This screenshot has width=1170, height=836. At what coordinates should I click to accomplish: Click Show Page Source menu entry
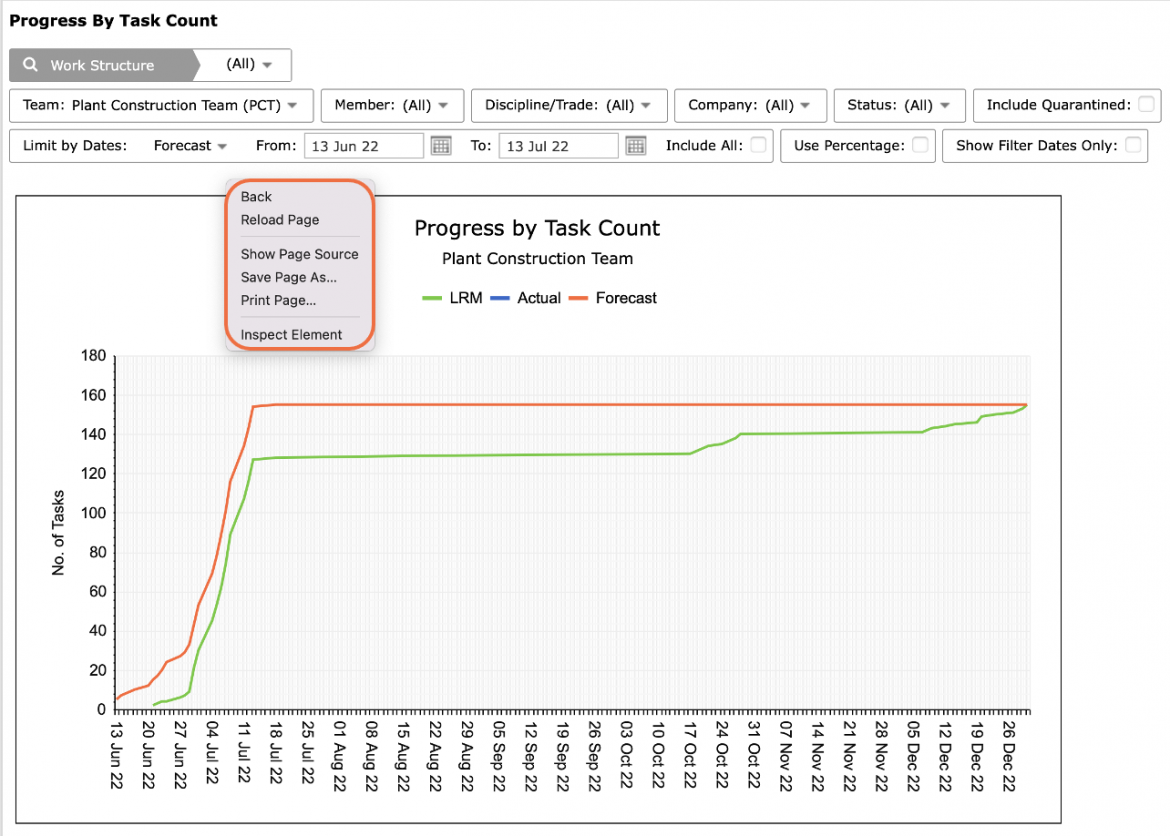(x=299, y=255)
